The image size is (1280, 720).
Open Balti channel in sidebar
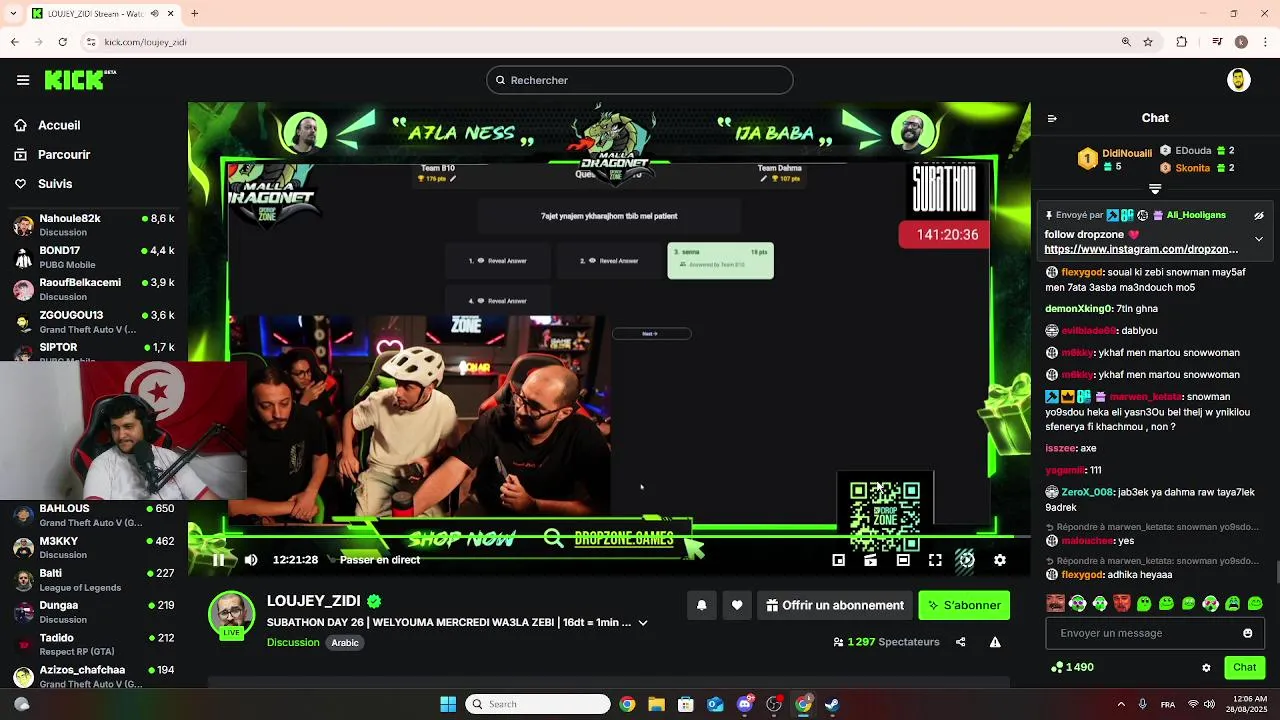click(x=94, y=580)
